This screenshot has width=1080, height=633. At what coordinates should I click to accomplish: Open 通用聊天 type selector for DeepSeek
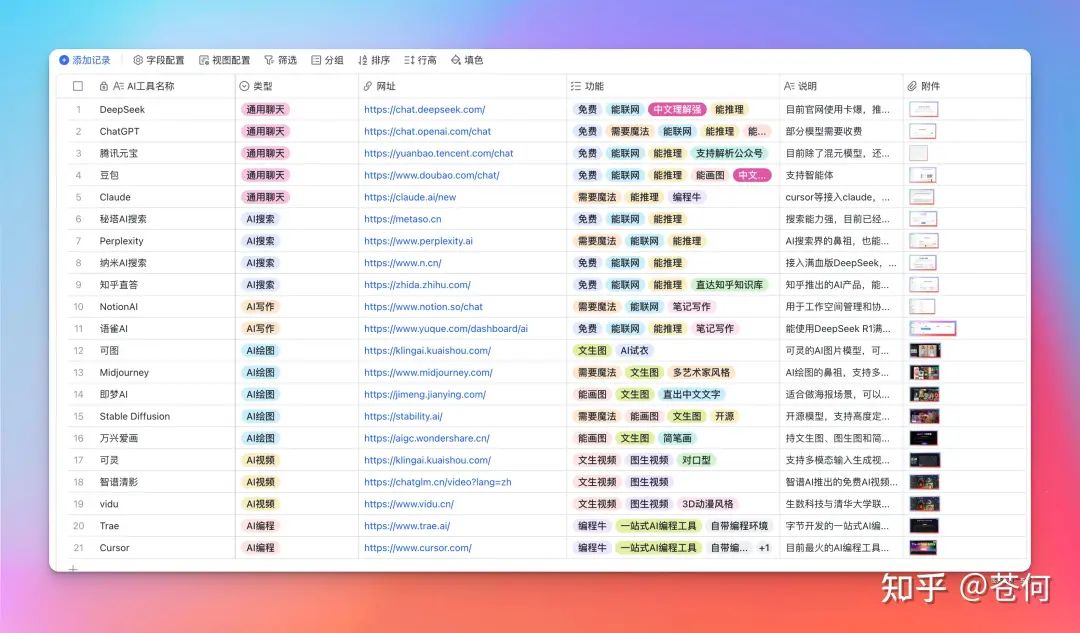(x=265, y=110)
